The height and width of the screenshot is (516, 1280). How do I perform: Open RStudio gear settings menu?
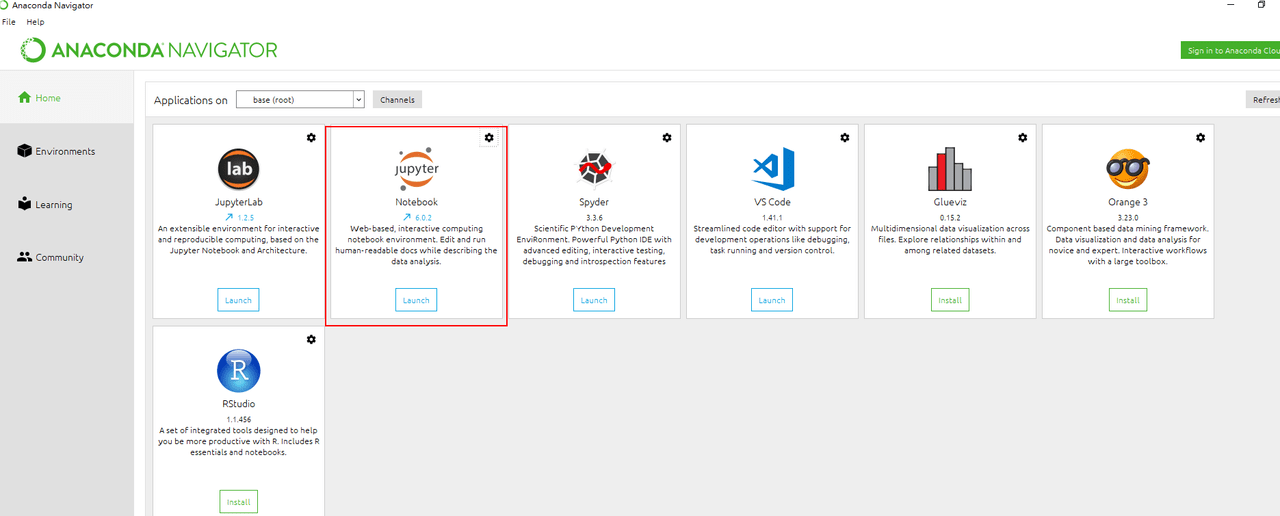click(311, 340)
